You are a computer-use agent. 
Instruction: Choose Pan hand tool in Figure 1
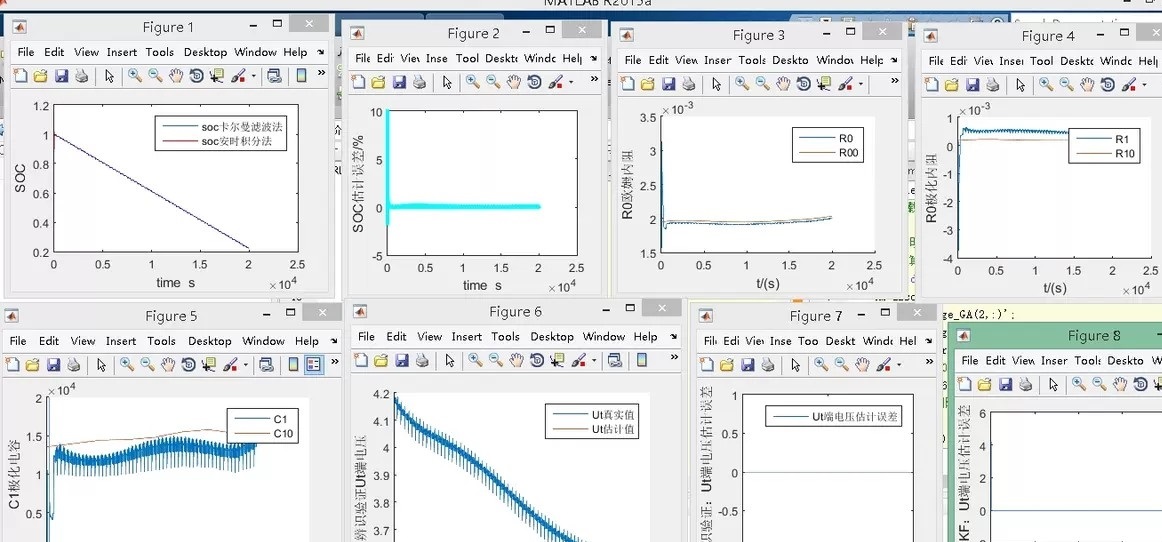point(176,76)
